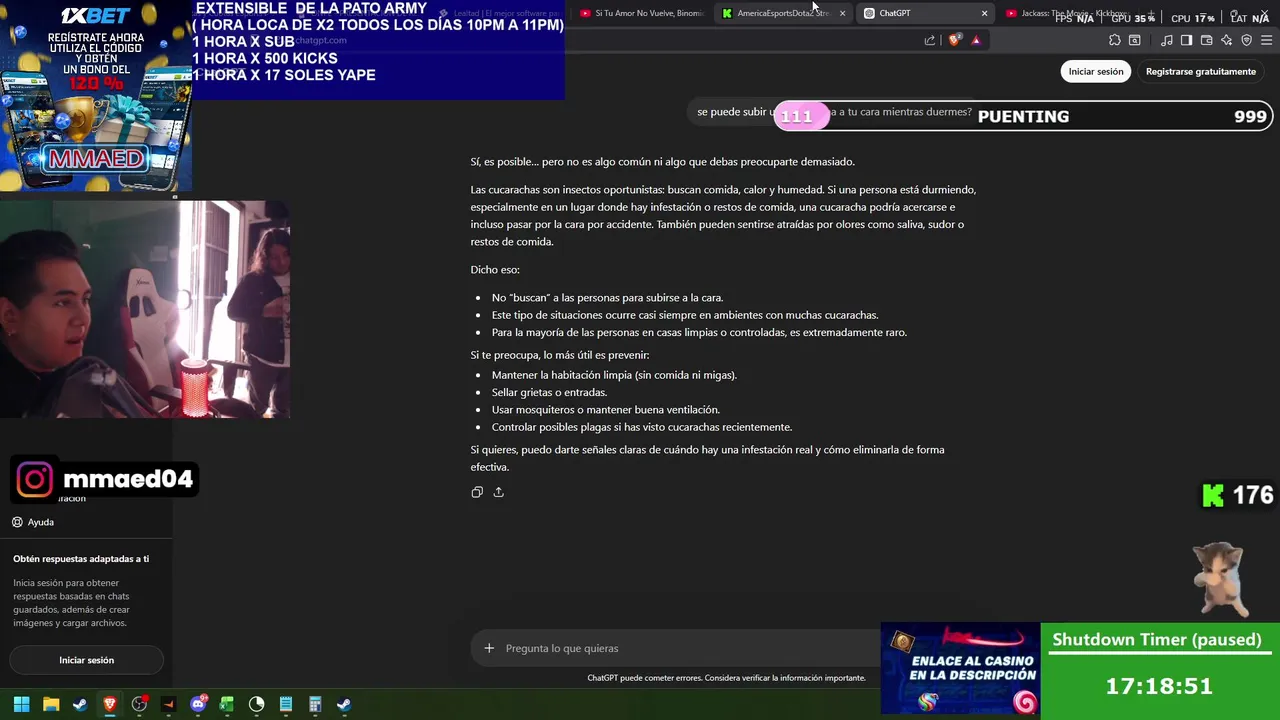Close the AmericaEsportsDota2 tab
This screenshot has height=720, width=1280.
tap(842, 13)
